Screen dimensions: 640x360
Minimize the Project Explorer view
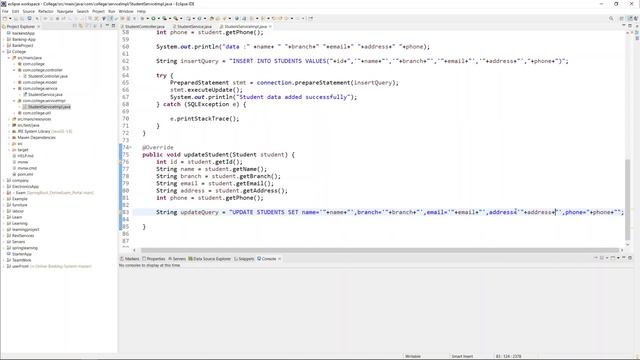point(107,26)
